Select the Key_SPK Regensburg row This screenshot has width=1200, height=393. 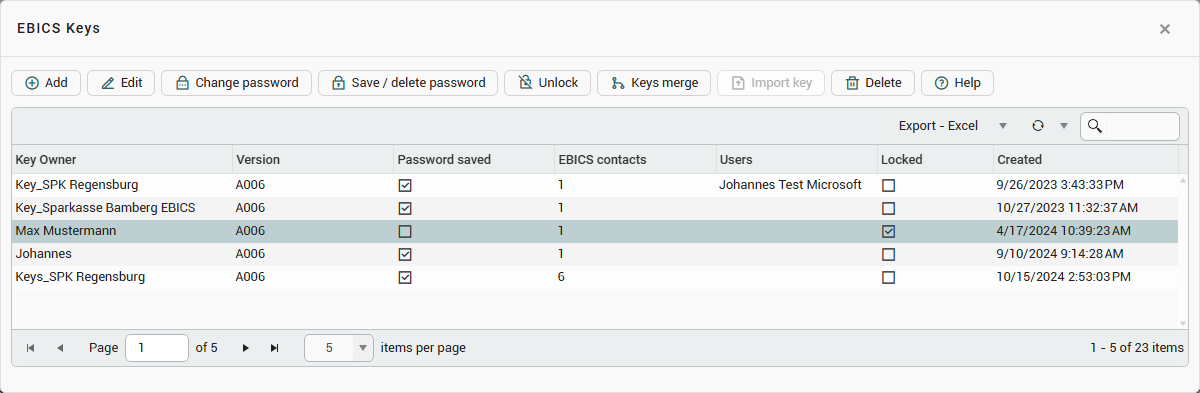click(595, 185)
